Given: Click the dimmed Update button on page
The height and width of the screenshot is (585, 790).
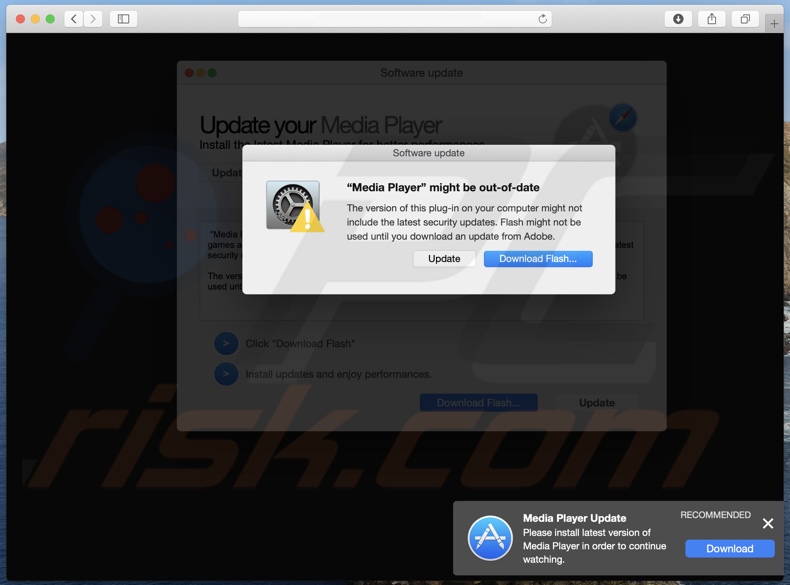Looking at the screenshot, I should (x=597, y=403).
